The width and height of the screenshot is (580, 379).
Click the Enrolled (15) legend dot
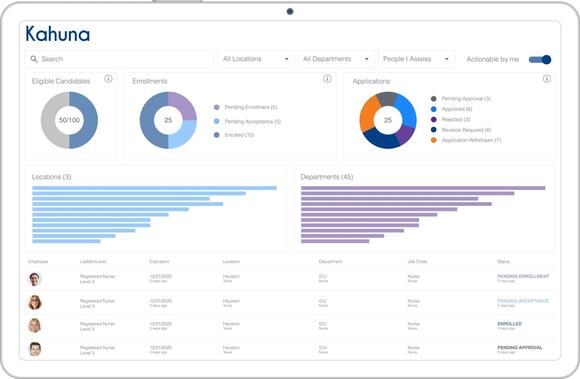pos(217,135)
